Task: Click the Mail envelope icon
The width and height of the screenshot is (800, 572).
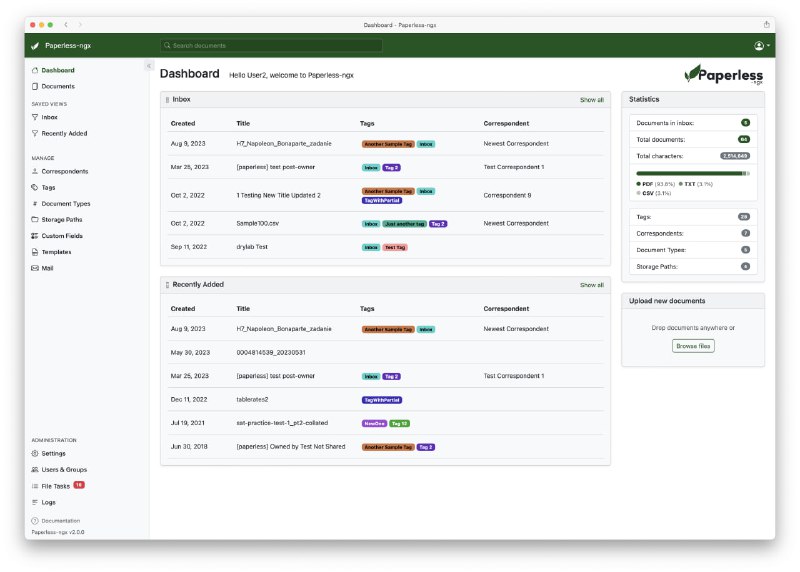Action: pos(36,268)
